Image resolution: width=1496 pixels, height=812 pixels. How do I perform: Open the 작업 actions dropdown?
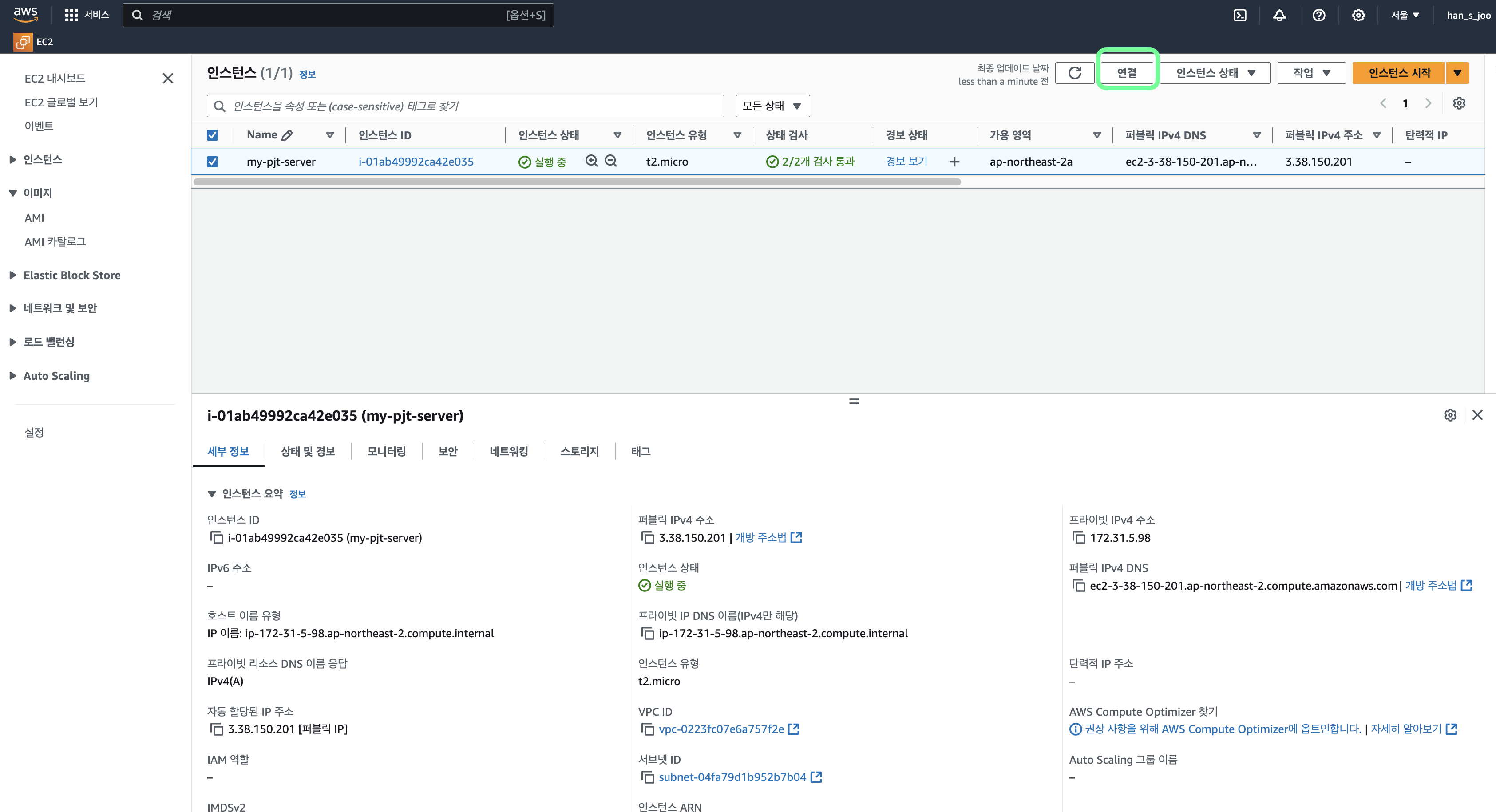(1311, 73)
